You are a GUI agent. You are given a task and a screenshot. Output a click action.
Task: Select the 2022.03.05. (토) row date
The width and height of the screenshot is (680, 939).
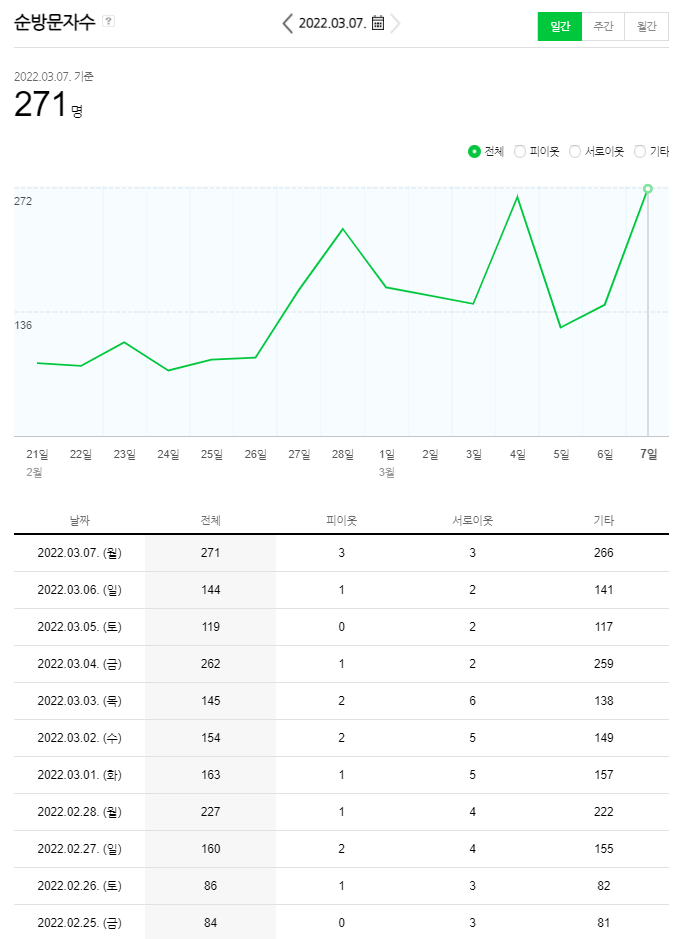pyautogui.click(x=80, y=627)
